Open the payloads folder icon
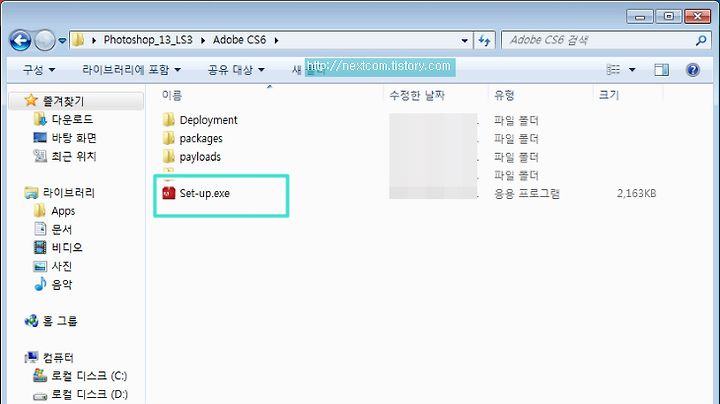 (x=169, y=157)
